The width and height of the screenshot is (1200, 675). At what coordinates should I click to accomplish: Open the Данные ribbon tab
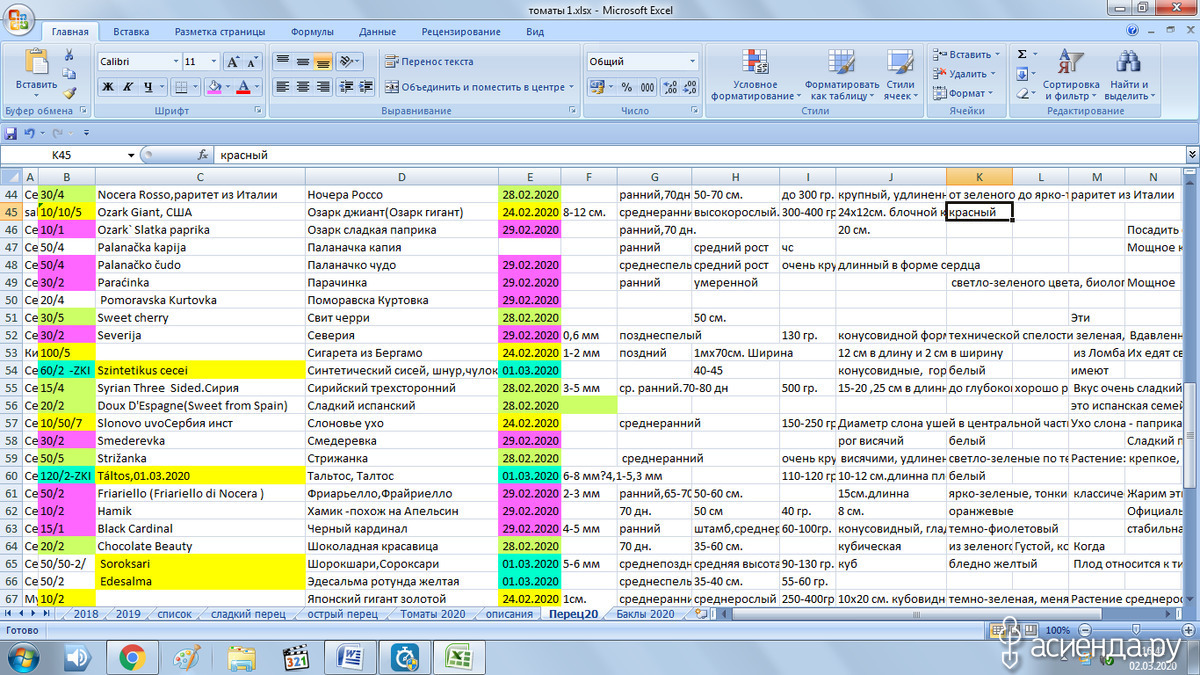click(x=377, y=32)
